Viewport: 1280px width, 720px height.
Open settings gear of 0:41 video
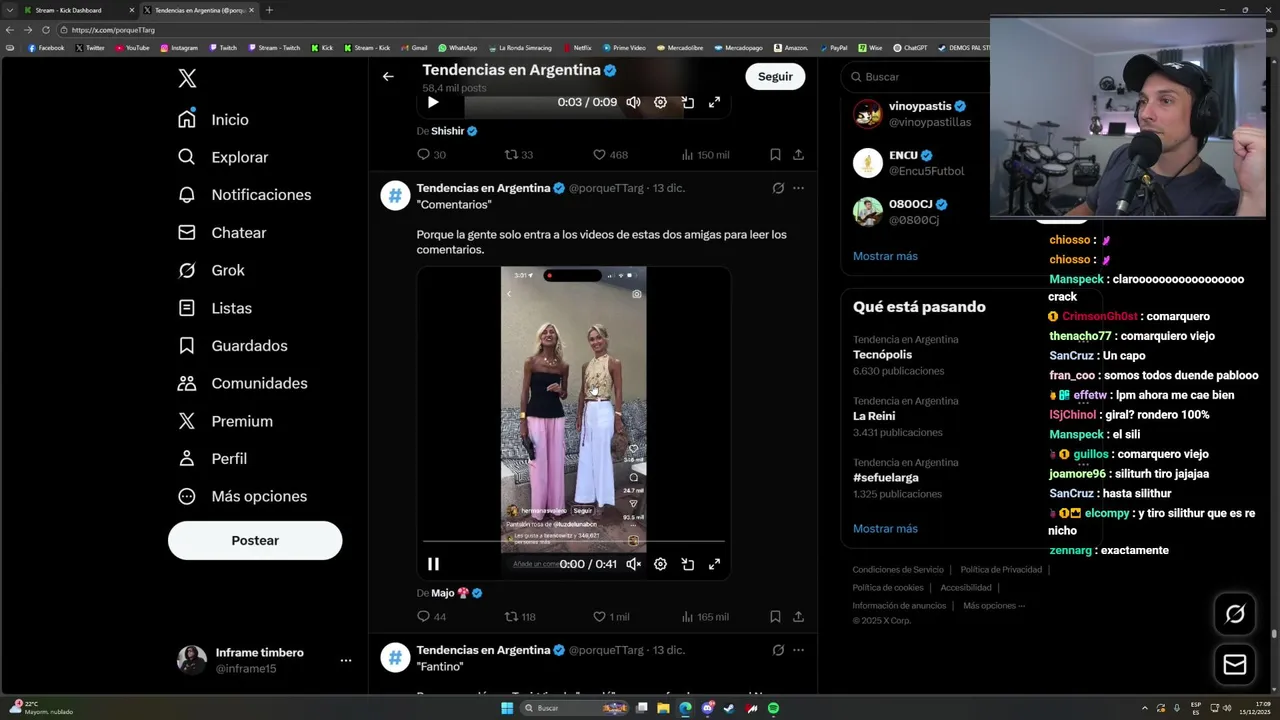coord(660,564)
